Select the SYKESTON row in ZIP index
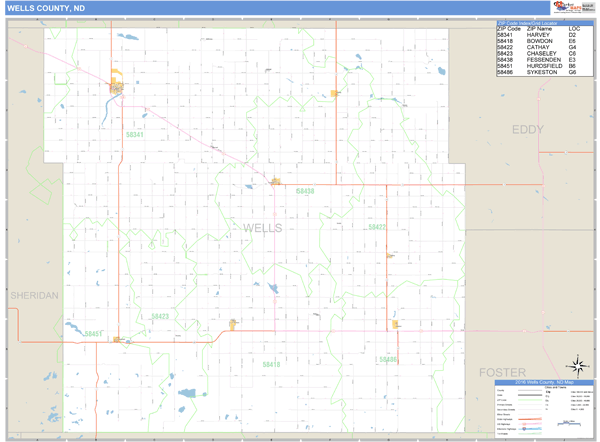Viewport: 600px width, 442px height. point(539,73)
